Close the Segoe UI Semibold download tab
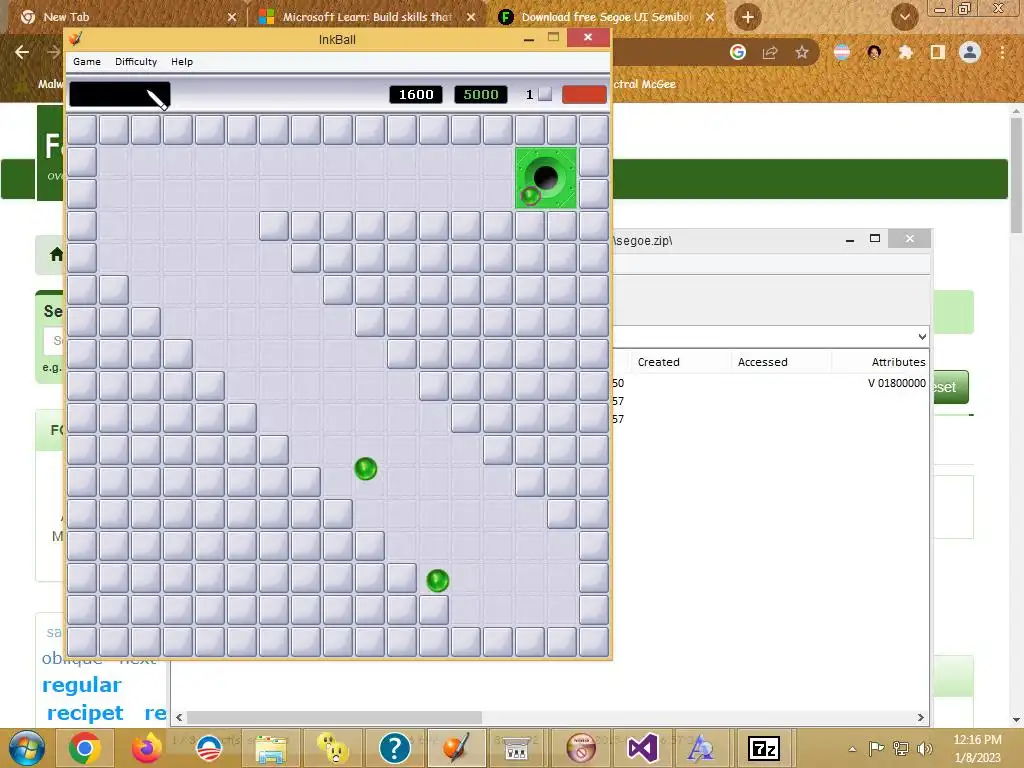Viewport: 1024px width, 768px height. (x=710, y=17)
